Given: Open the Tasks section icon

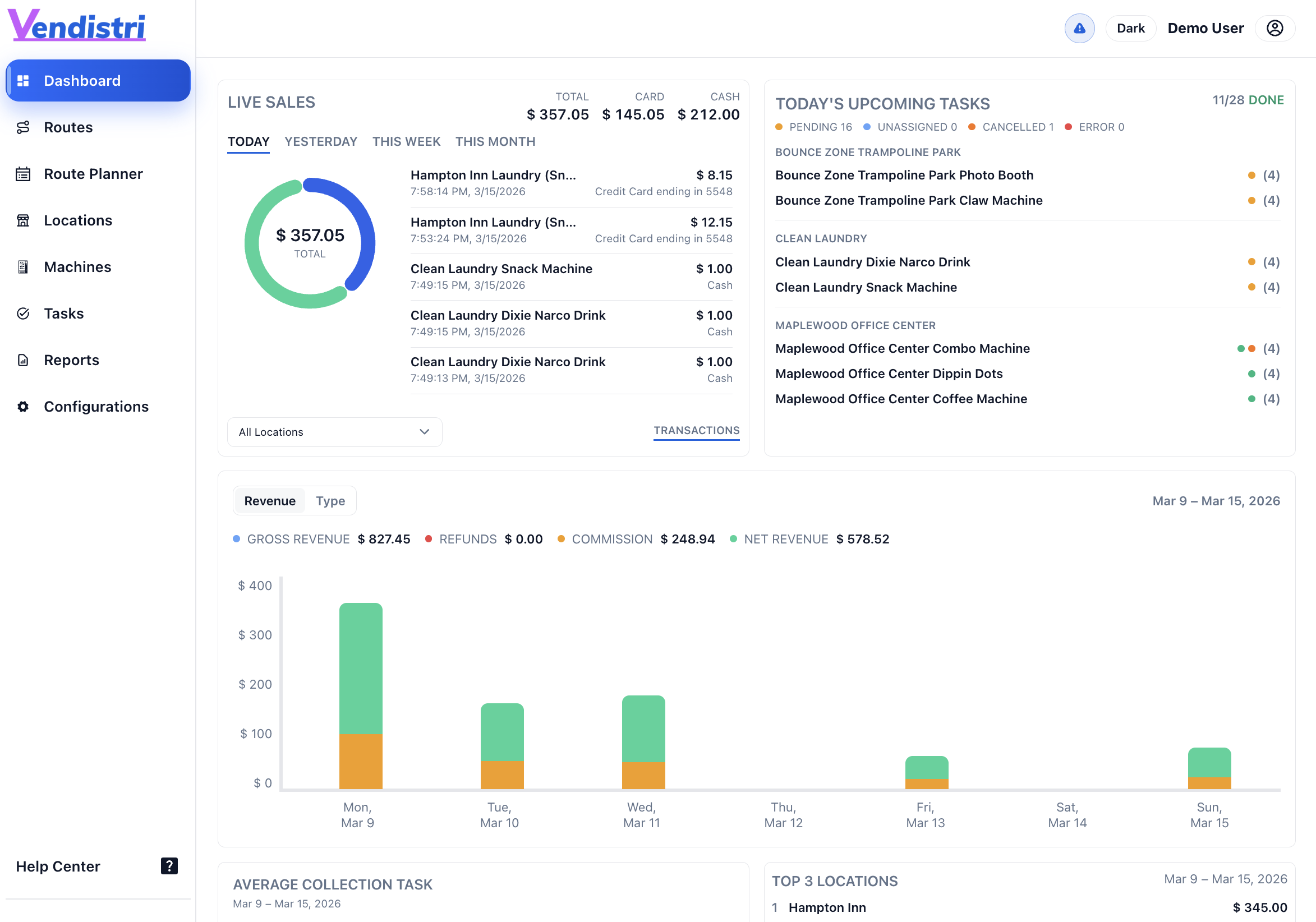Looking at the screenshot, I should tap(23, 314).
